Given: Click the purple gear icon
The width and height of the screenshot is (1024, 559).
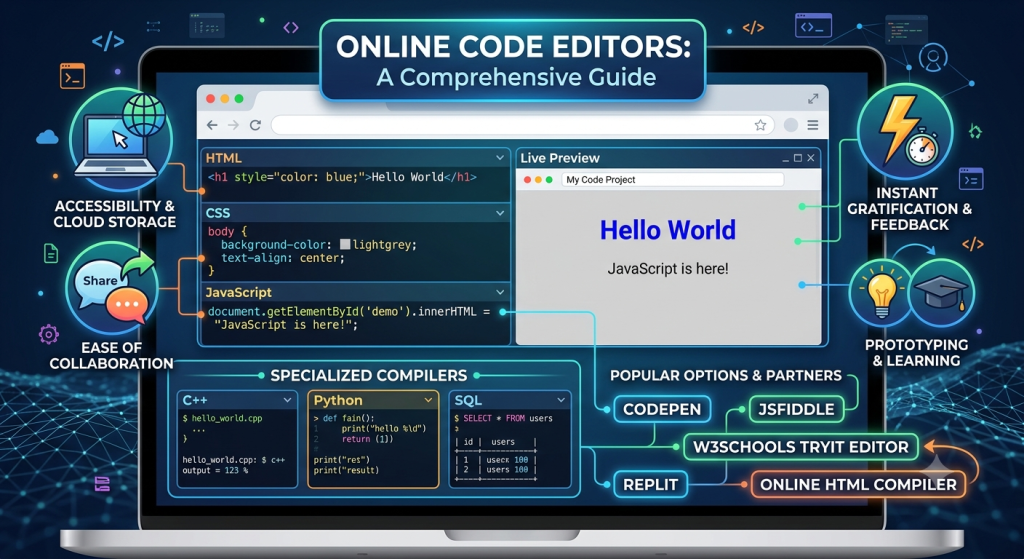Looking at the screenshot, I should click(48, 334).
